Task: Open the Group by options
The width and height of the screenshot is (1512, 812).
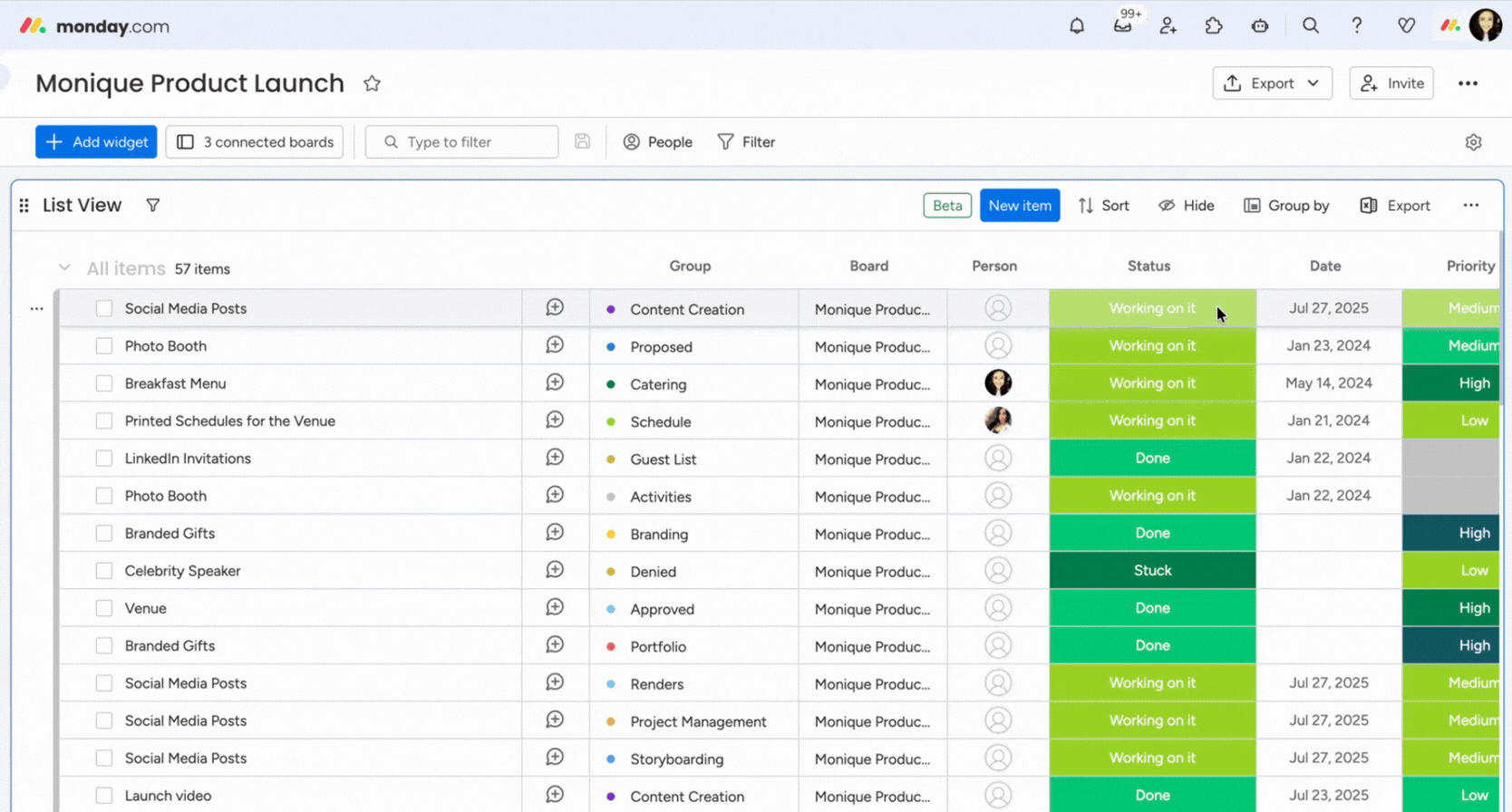Action: 1286,206
